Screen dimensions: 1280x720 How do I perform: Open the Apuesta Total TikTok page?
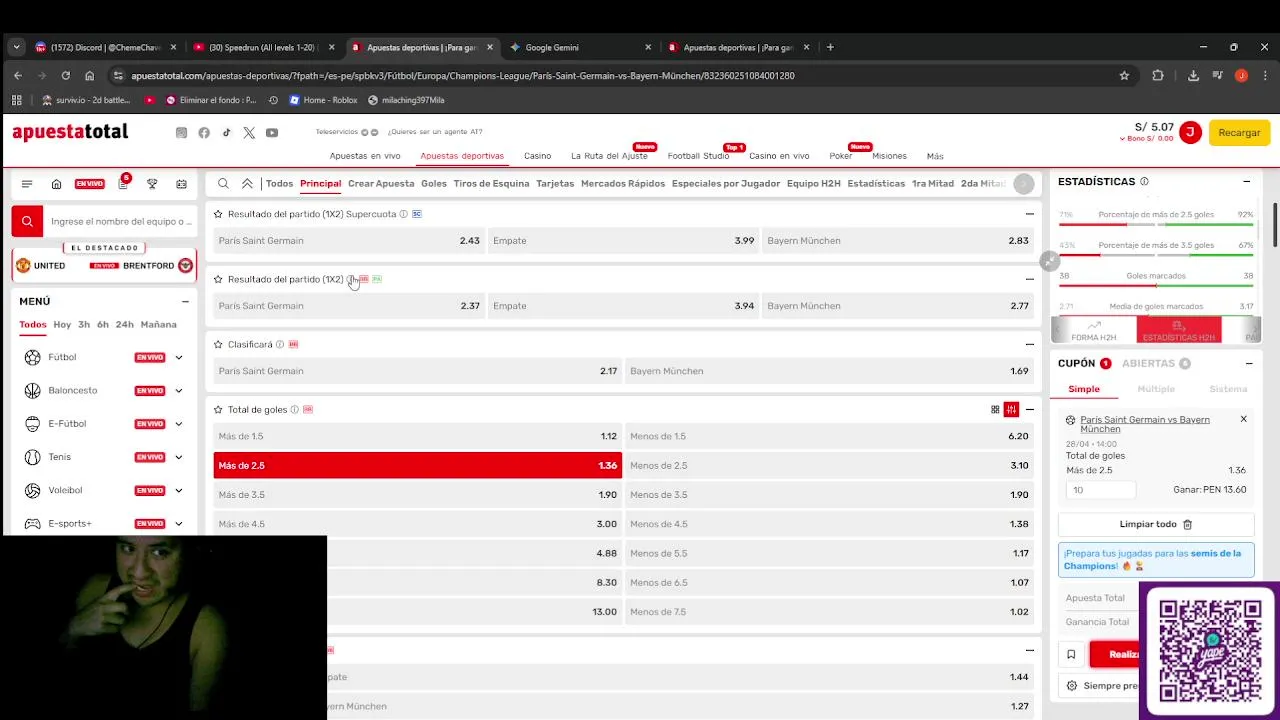tap(227, 133)
